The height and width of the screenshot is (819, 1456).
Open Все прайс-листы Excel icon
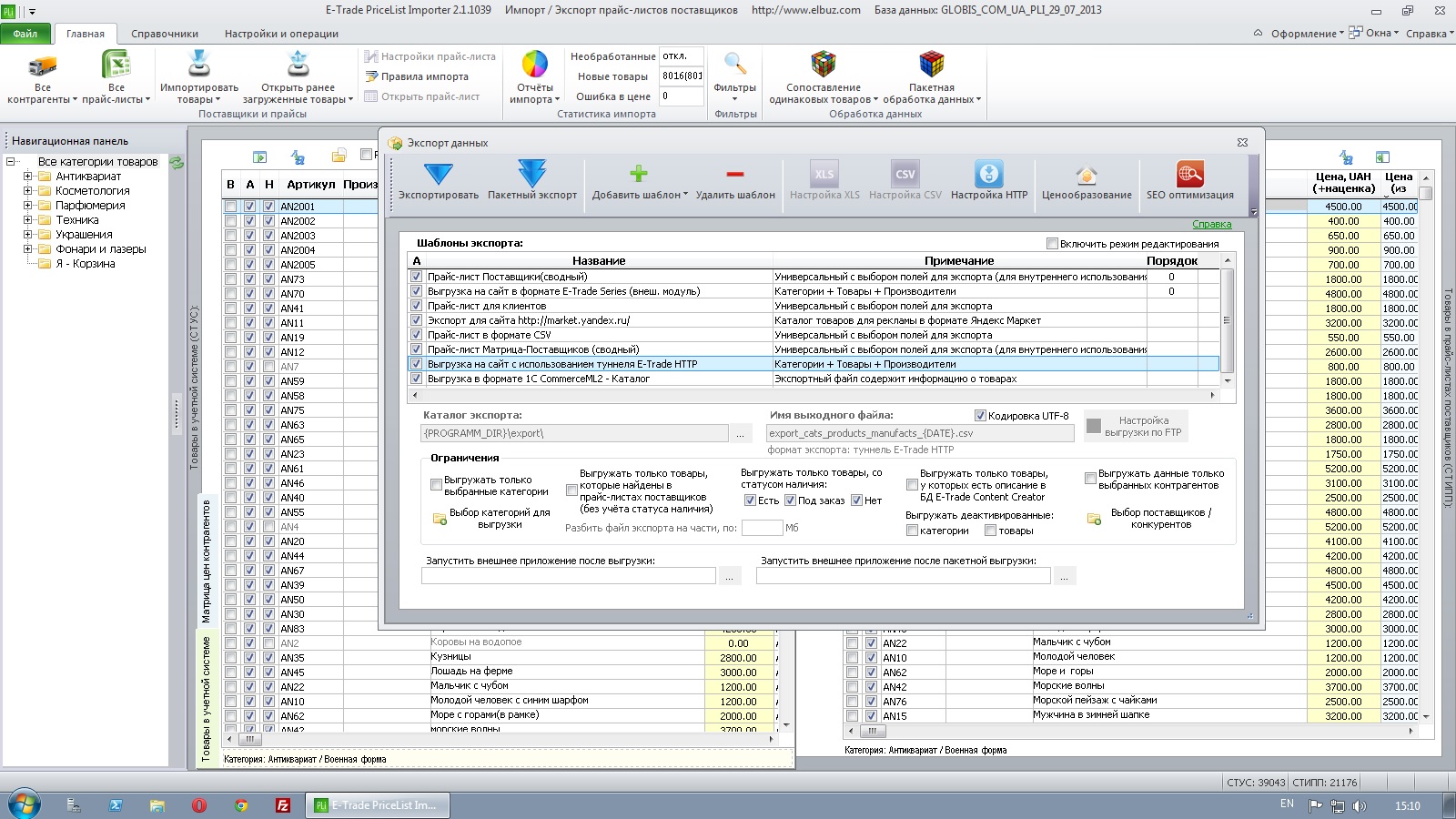[116, 66]
